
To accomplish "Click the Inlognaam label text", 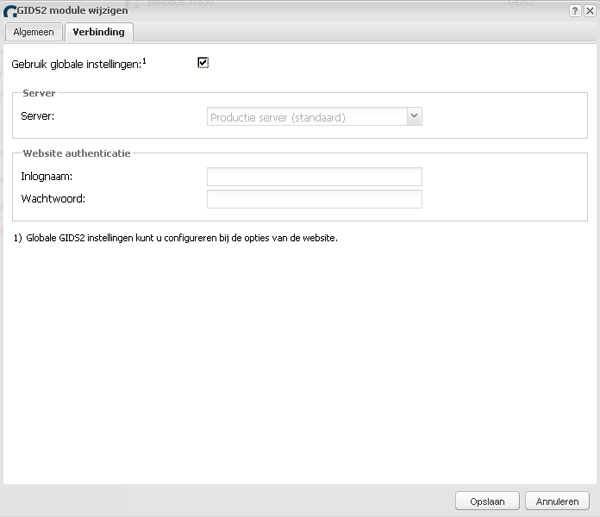I will click(x=47, y=176).
